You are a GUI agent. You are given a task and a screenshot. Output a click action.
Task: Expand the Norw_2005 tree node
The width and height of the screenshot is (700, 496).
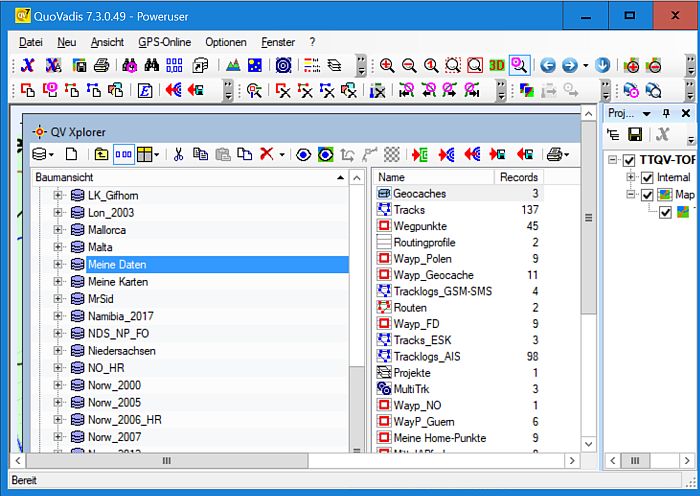tap(58, 402)
